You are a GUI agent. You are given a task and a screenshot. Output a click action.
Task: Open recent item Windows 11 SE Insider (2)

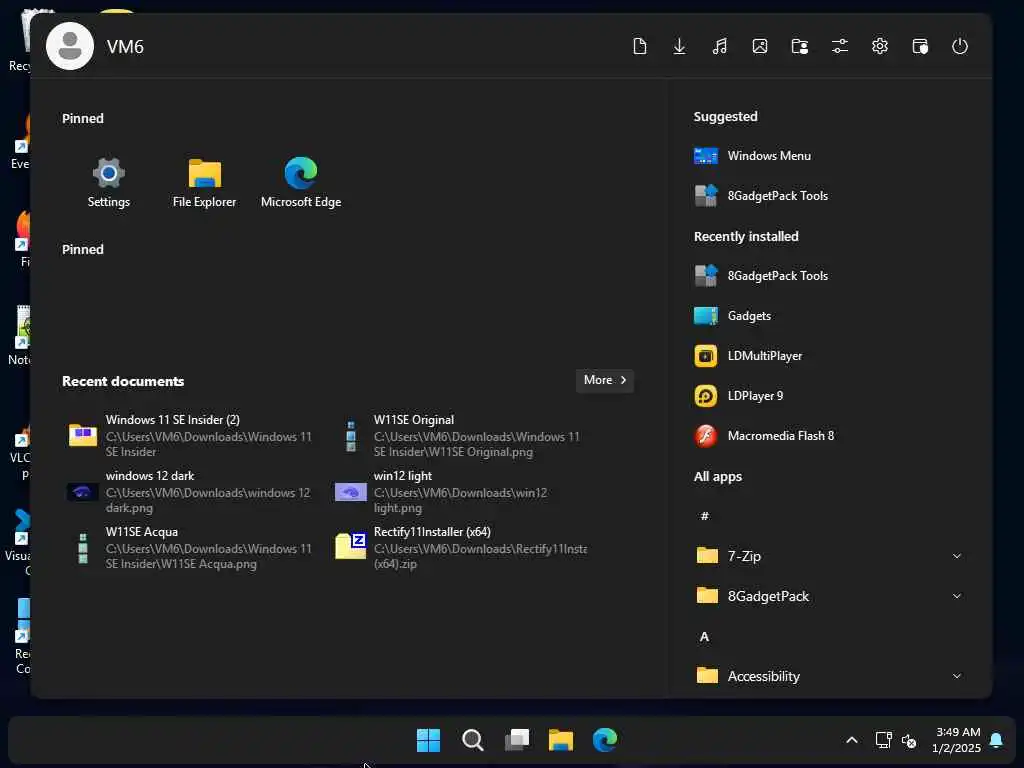(x=191, y=436)
